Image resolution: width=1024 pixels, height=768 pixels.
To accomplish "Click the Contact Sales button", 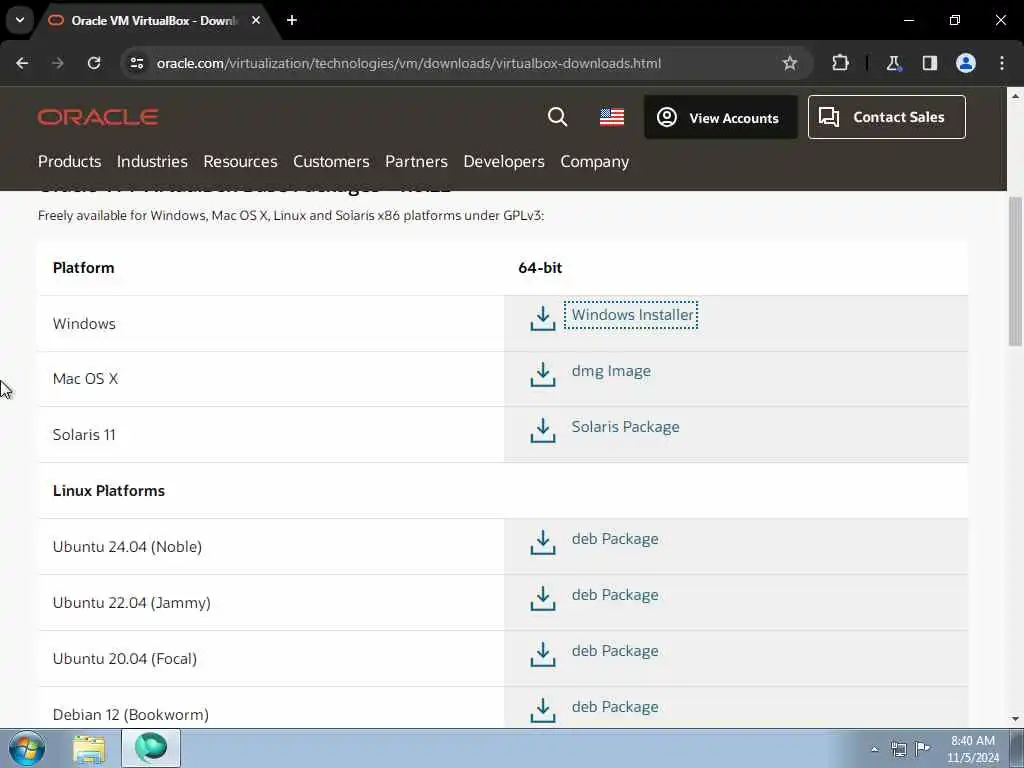I will point(886,117).
